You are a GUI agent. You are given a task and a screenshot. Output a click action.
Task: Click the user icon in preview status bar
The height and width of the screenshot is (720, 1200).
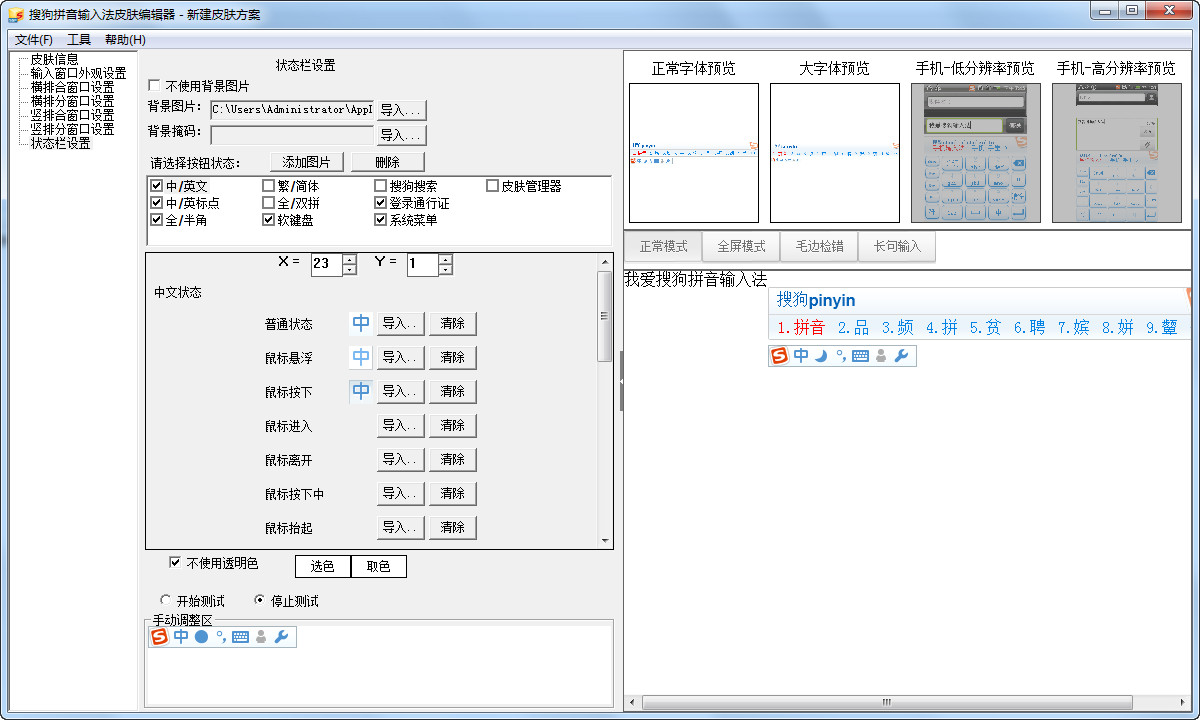(881, 355)
